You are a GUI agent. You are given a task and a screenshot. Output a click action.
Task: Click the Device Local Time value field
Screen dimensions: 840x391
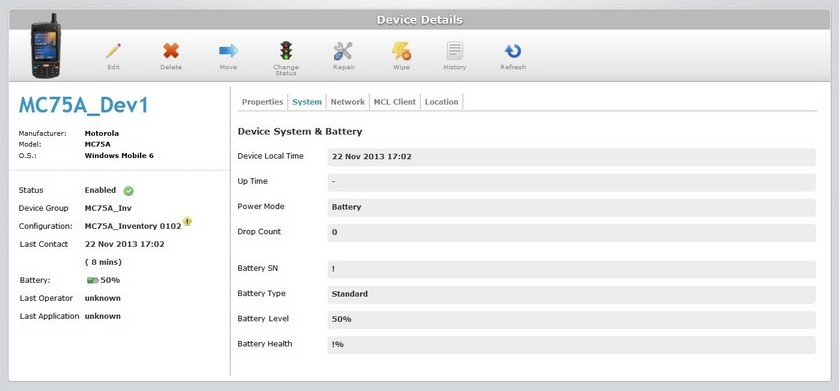(x=571, y=157)
